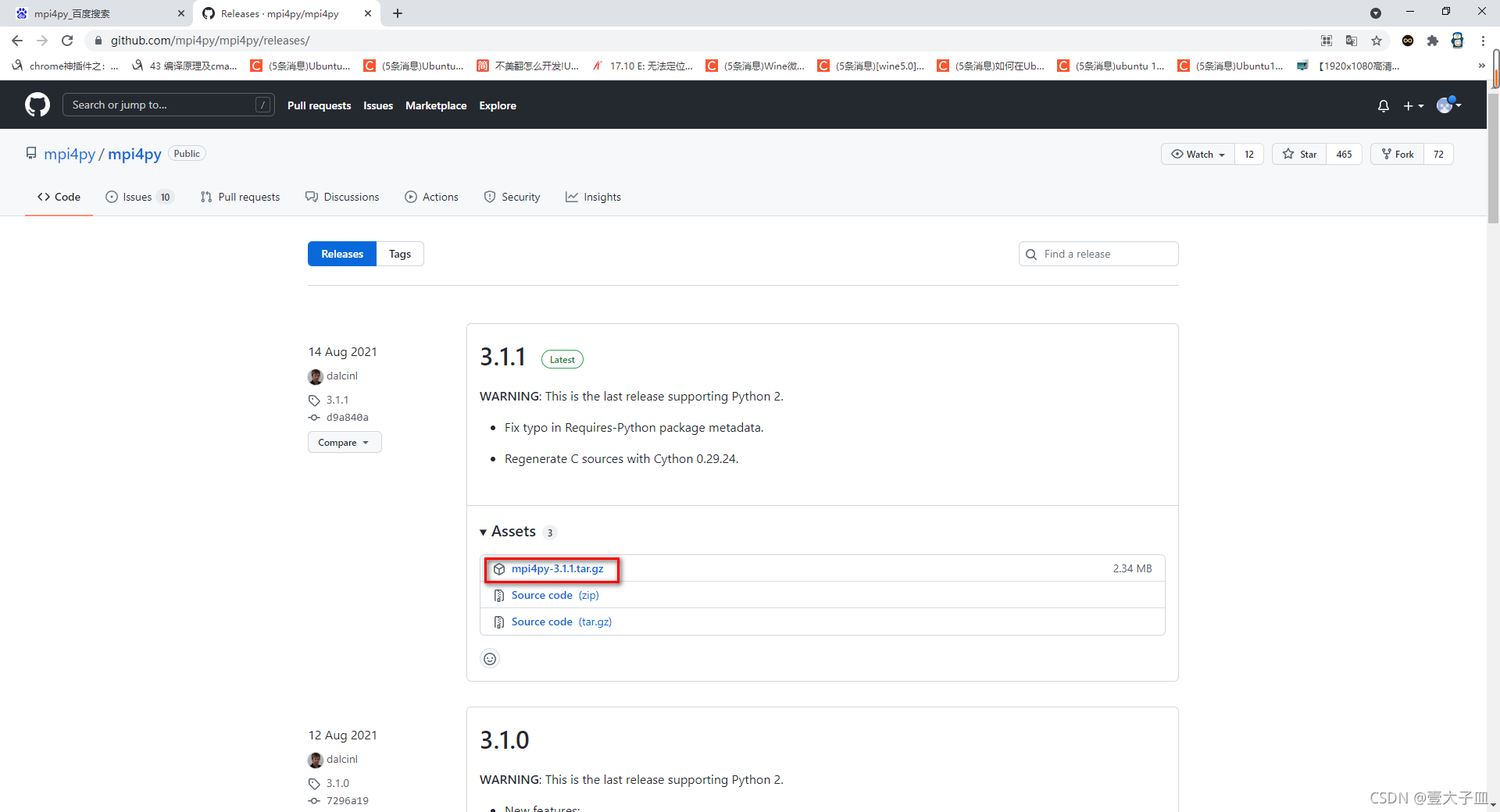This screenshot has width=1500, height=812.
Task: Open the chrome plugins bookmark
Action: coord(66,66)
